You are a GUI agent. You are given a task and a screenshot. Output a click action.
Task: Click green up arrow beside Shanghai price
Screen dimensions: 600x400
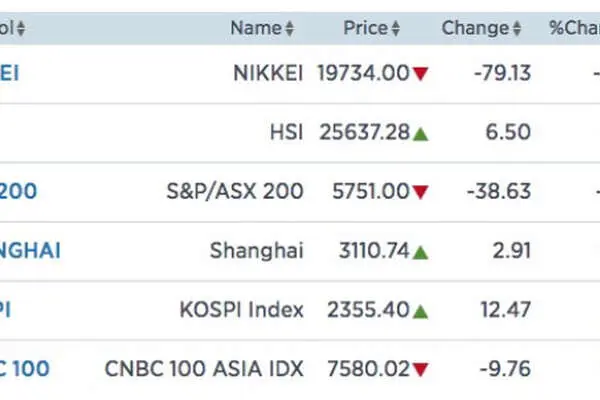(420, 252)
